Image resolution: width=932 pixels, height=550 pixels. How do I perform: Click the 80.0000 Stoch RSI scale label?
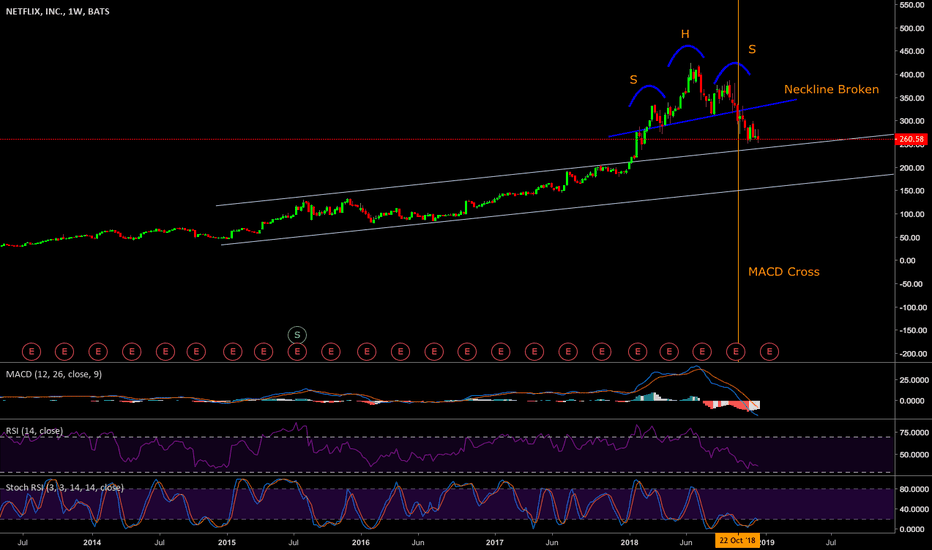(912, 489)
